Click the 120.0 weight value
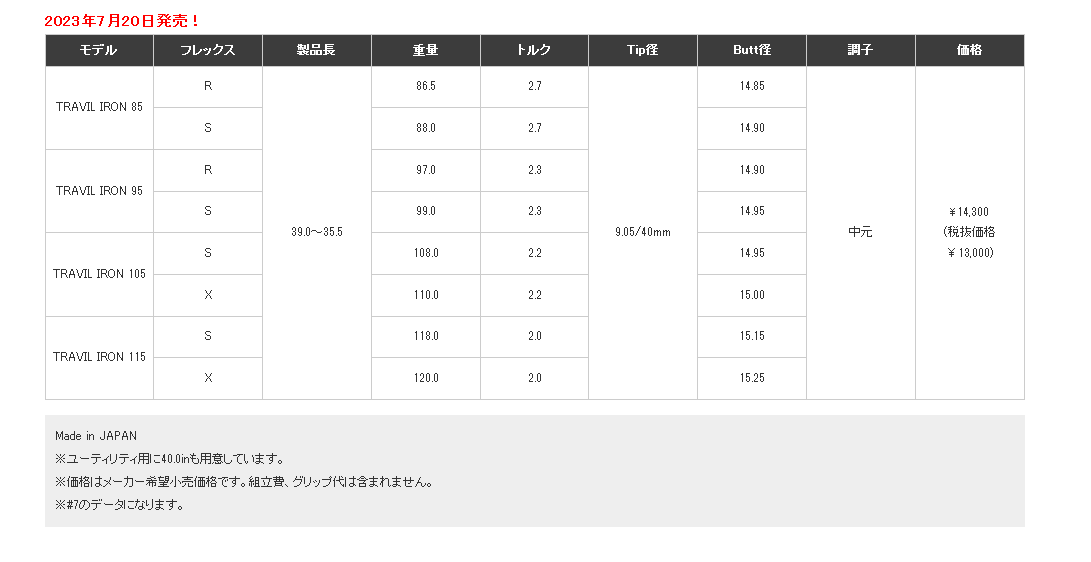 point(426,378)
